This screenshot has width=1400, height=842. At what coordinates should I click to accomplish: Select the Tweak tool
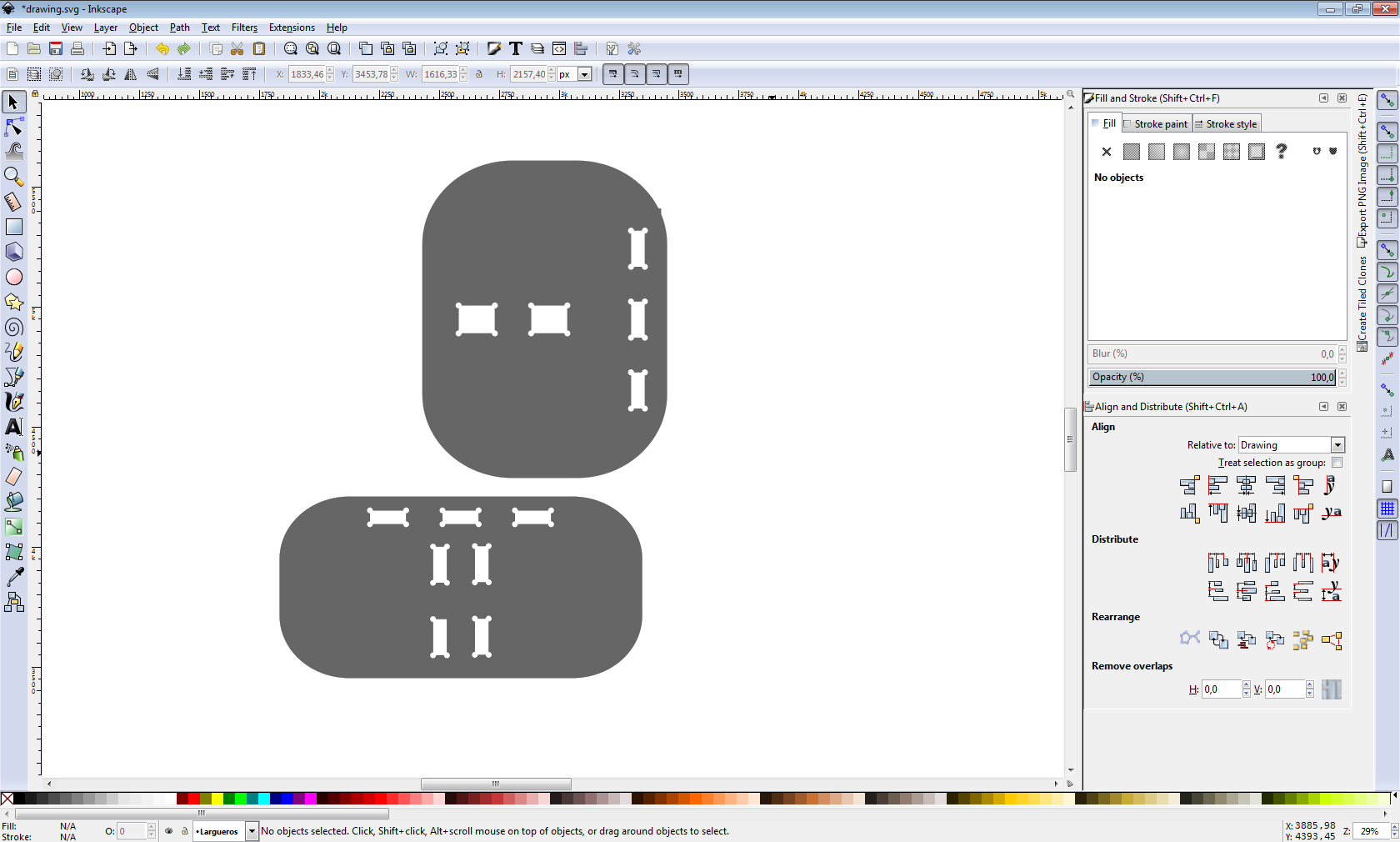click(14, 152)
